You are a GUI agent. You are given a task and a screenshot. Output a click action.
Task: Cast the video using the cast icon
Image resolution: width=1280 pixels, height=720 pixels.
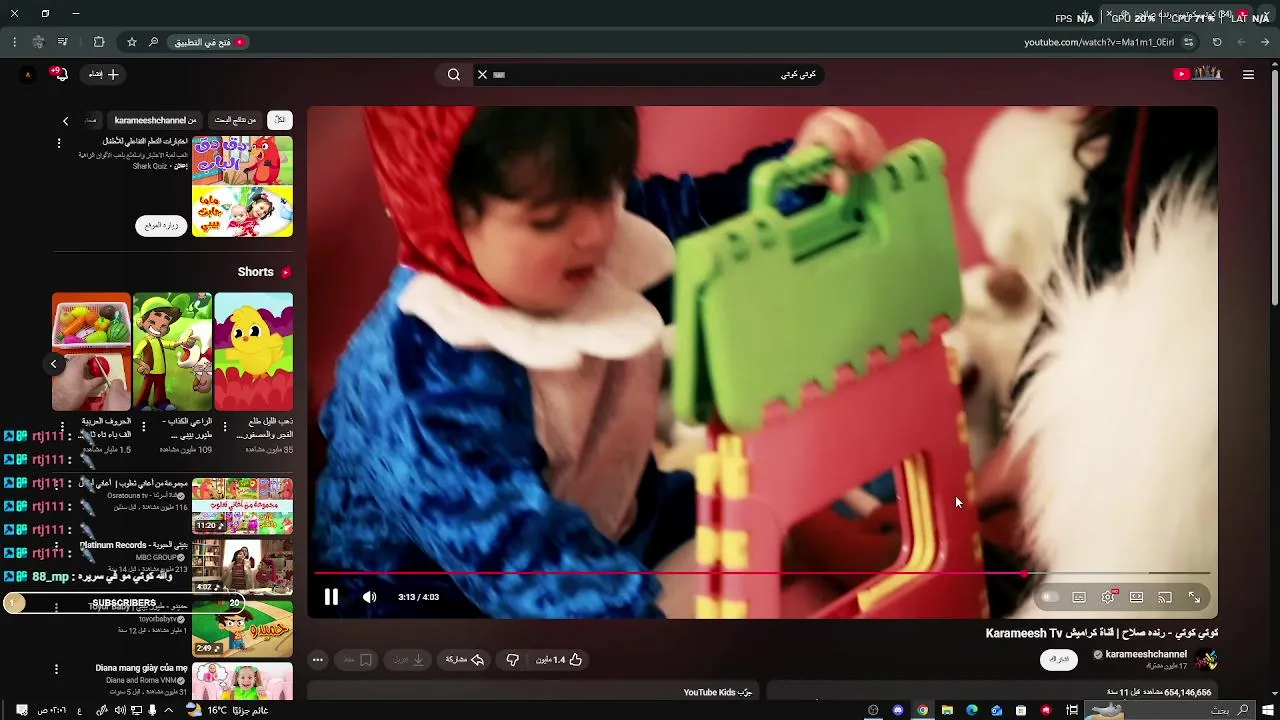pos(1165,597)
